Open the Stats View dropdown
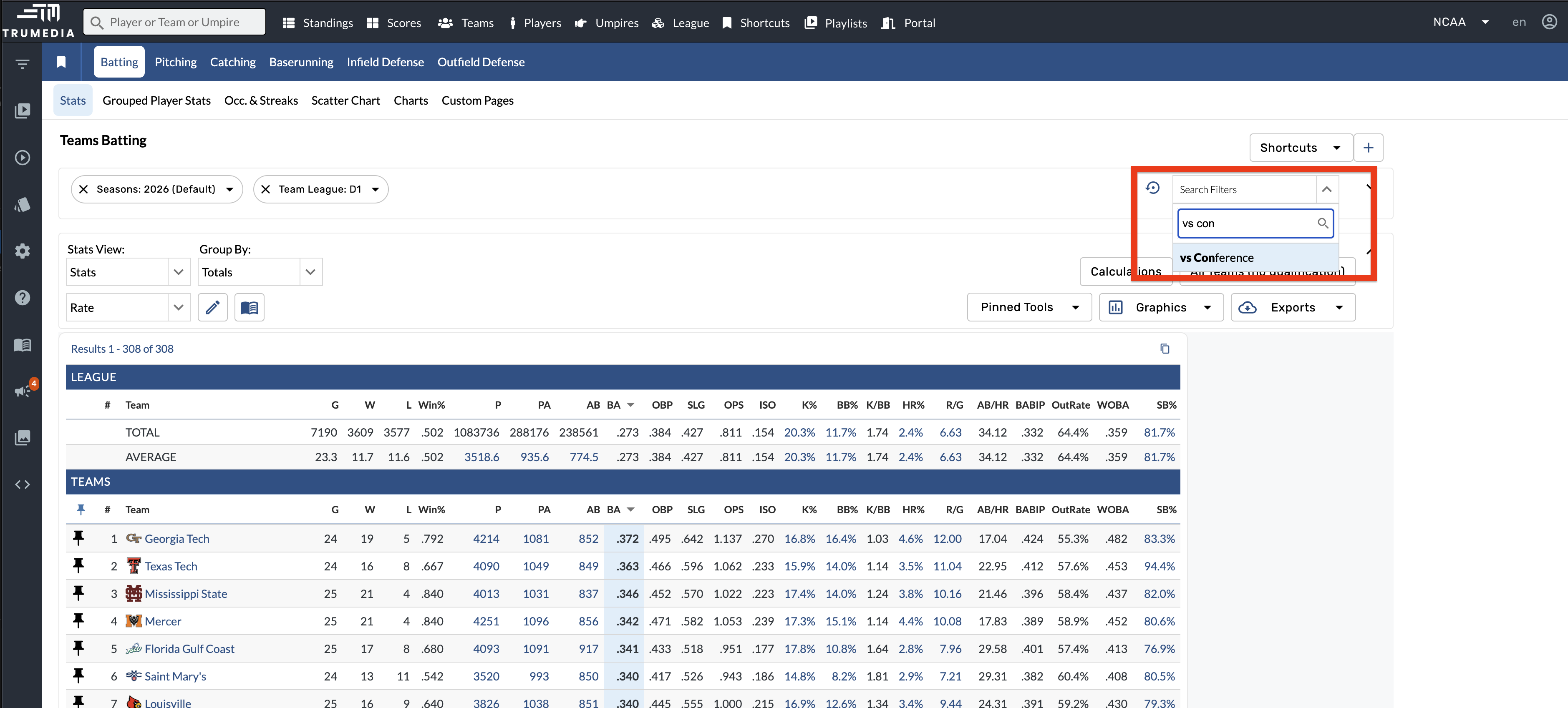Screen dimensions: 1568x708 [128, 272]
